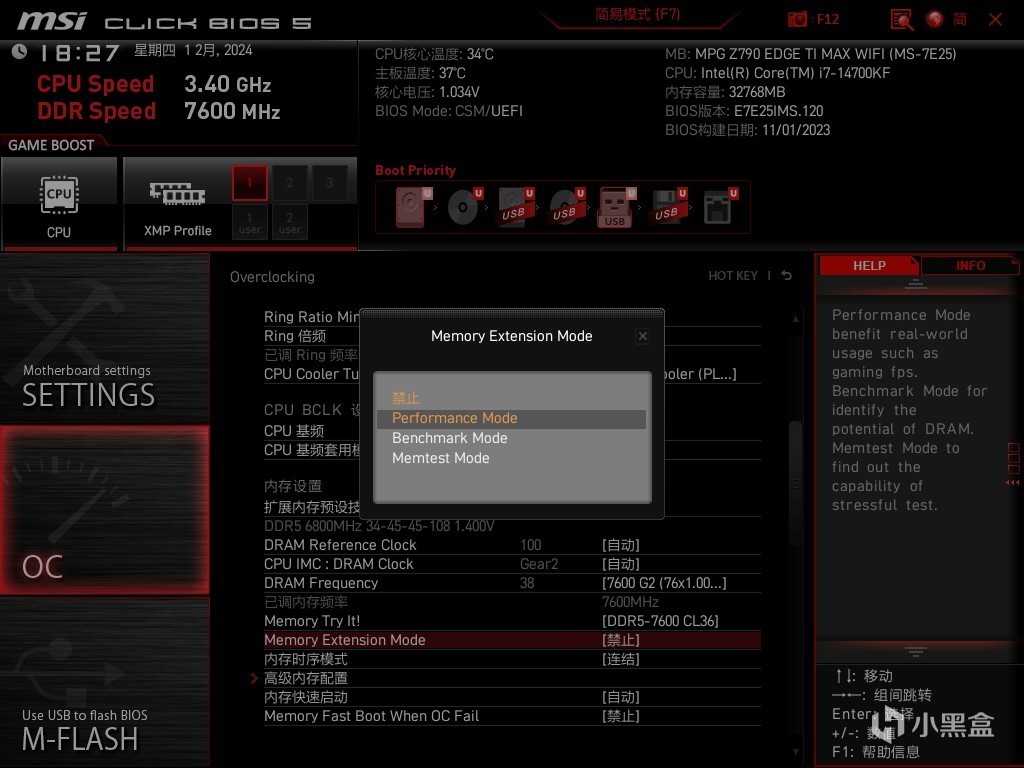Choose Performance Mode in the dialog
This screenshot has height=768, width=1024.
click(x=511, y=419)
